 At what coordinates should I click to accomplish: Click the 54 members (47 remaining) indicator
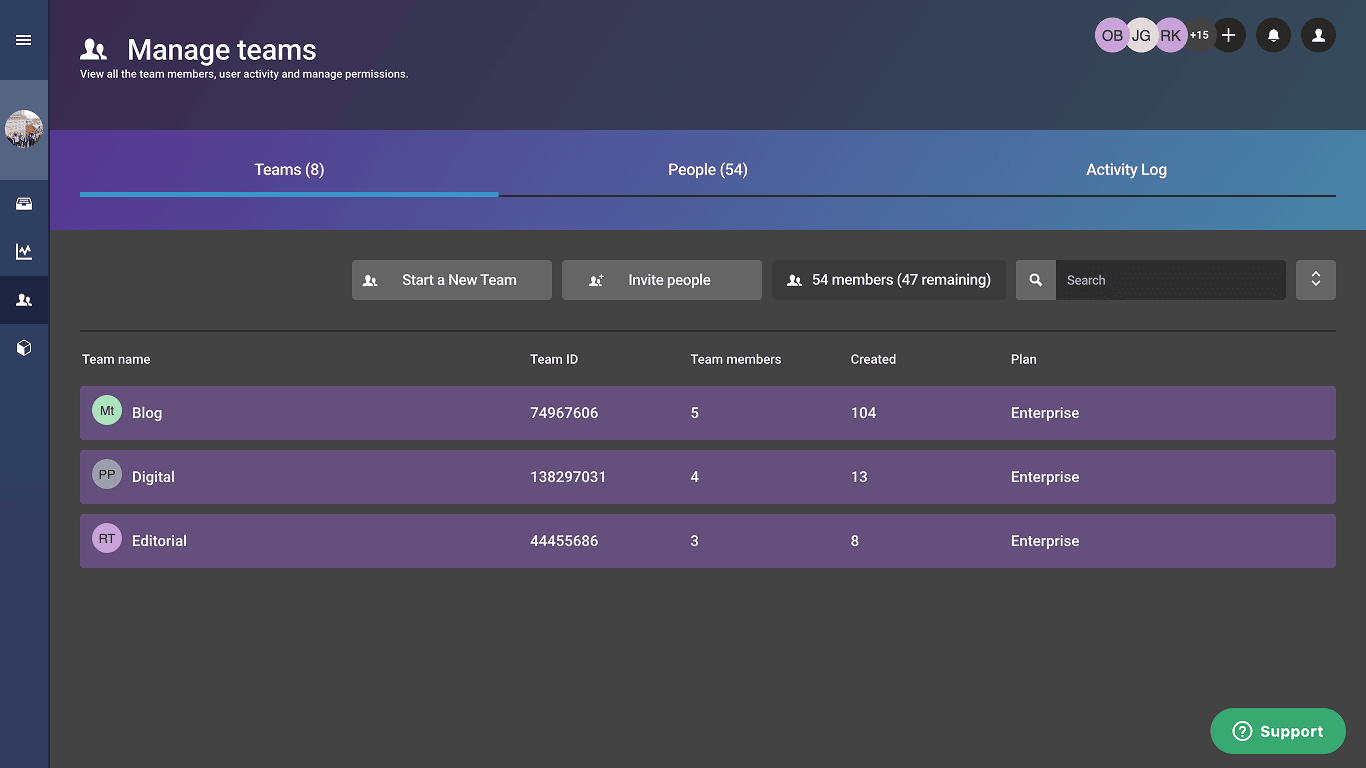pyautogui.click(x=889, y=280)
